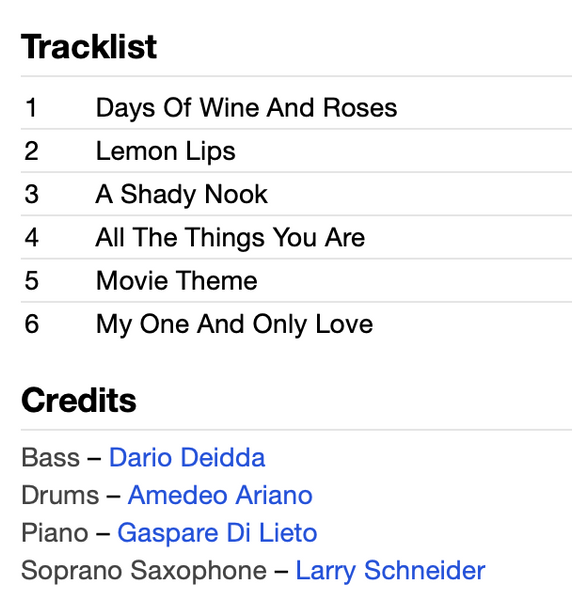The height and width of the screenshot is (600, 572).
Task: Open the Dario Deidda artist link
Action: (187, 457)
